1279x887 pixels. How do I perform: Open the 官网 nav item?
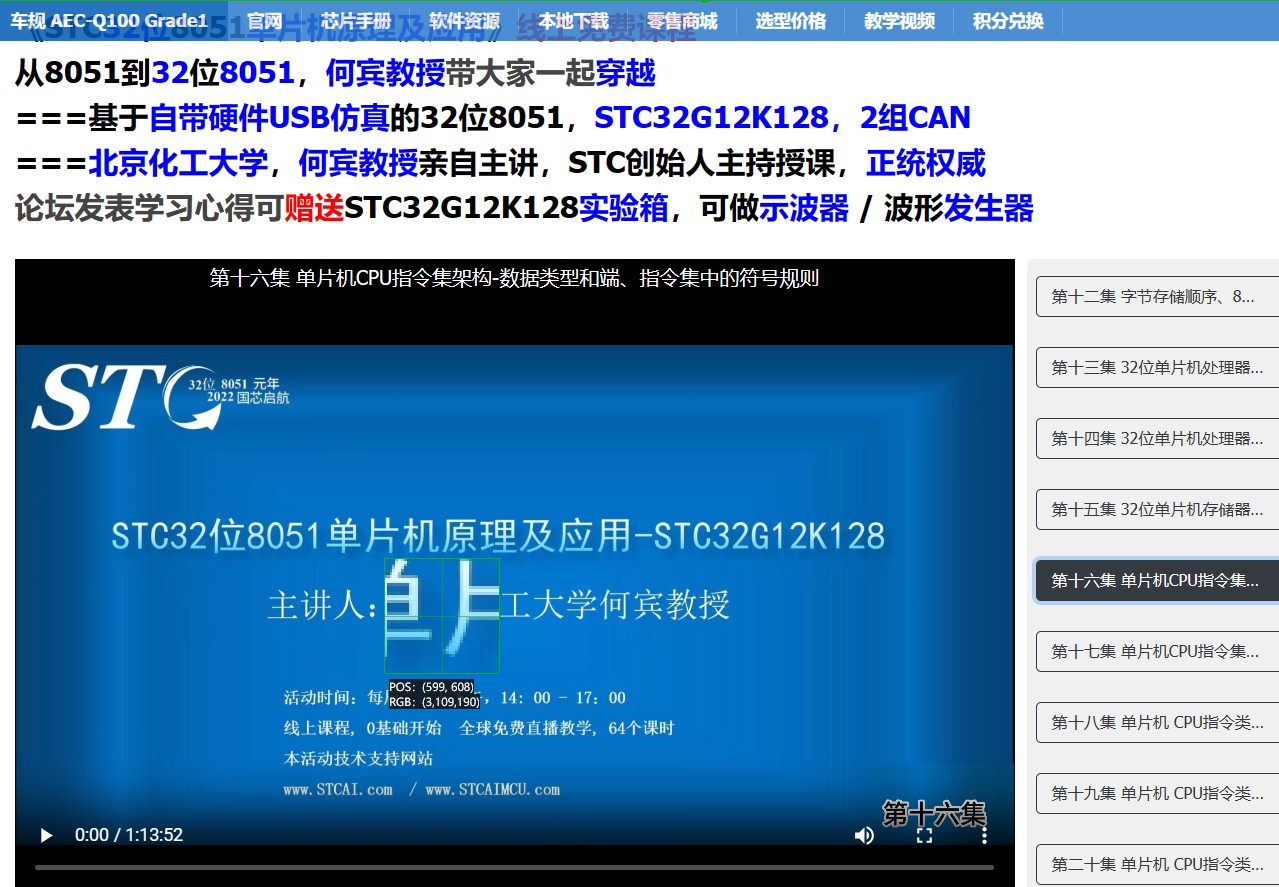pyautogui.click(x=265, y=21)
